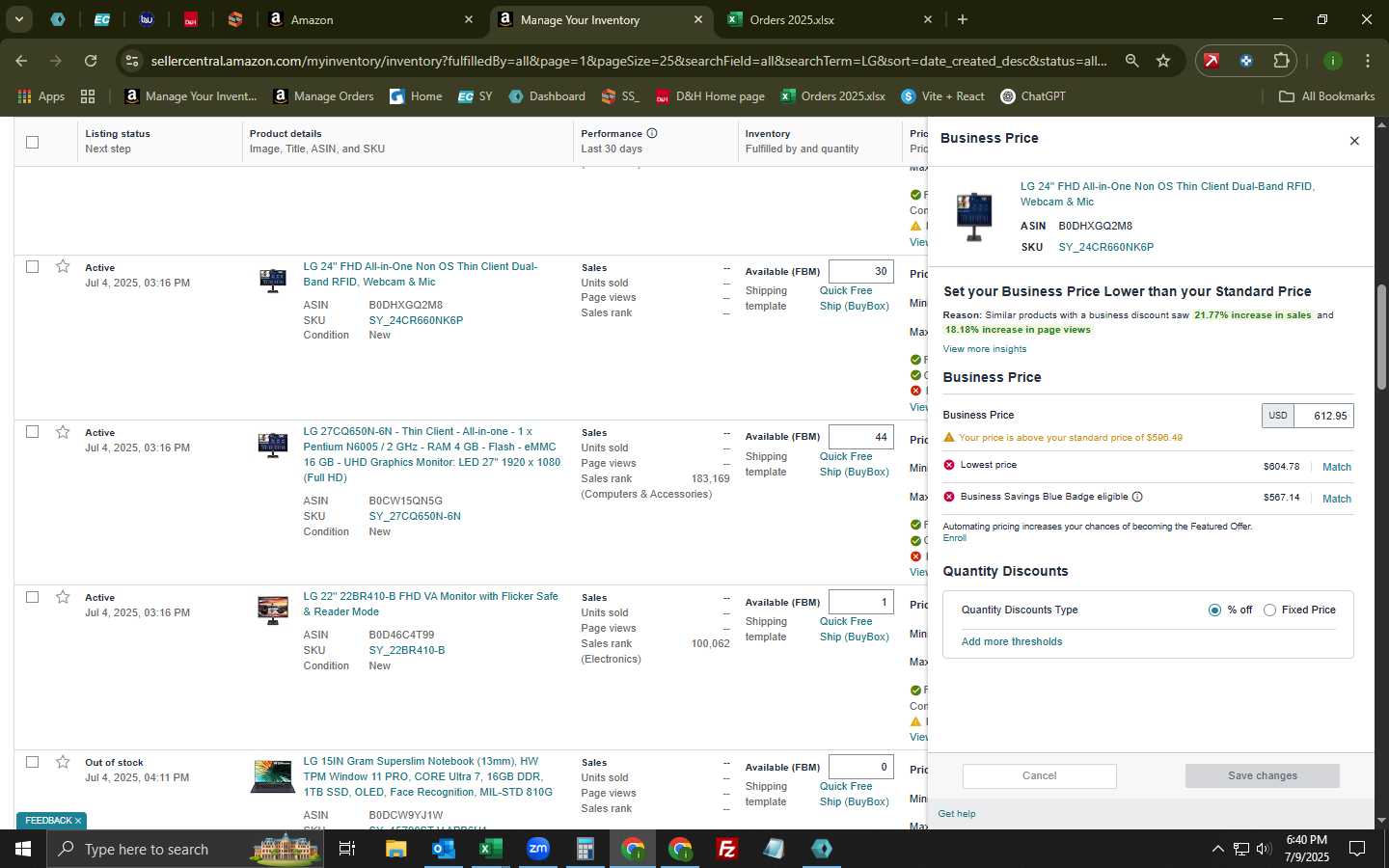Image resolution: width=1389 pixels, height=868 pixels.
Task: Open the Manage Orders bookmark
Action: tap(323, 96)
